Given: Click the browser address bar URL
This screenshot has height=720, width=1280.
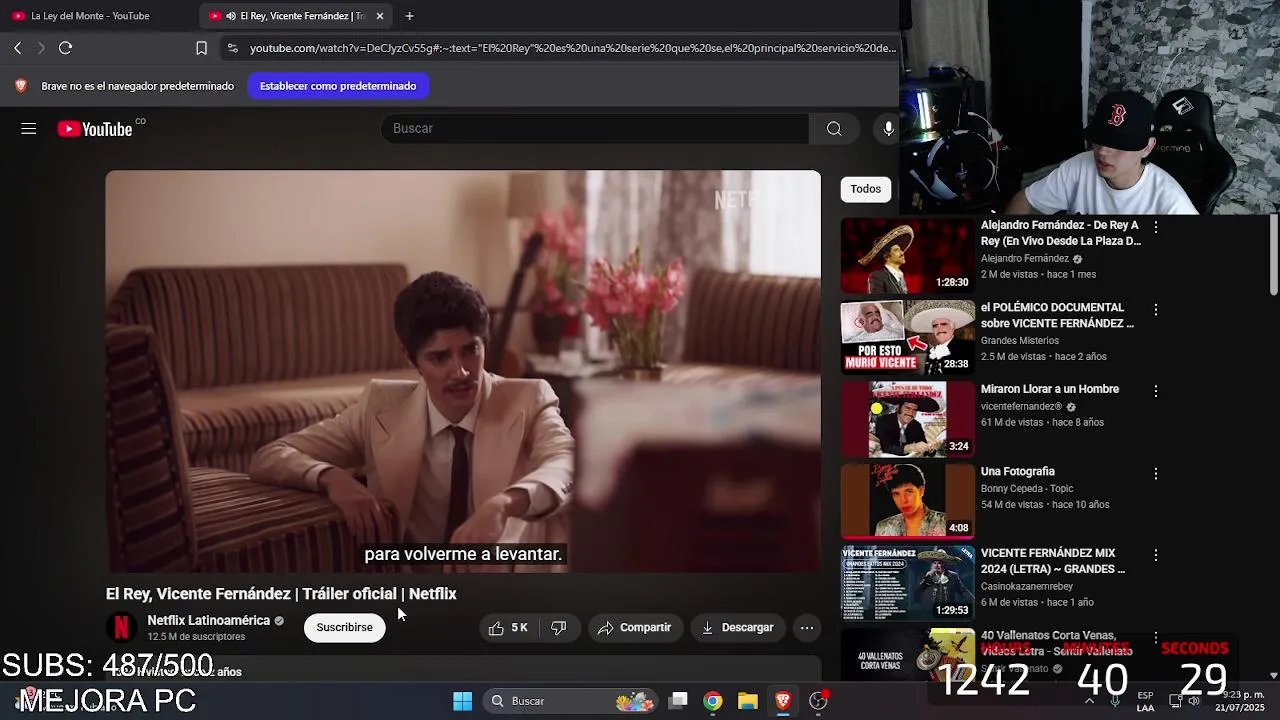Looking at the screenshot, I should (x=573, y=47).
